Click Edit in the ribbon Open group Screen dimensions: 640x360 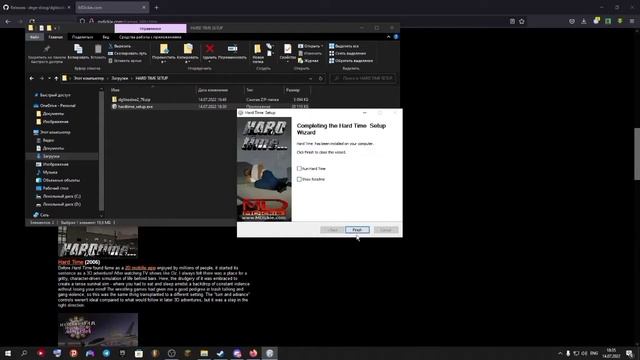coord(310,53)
